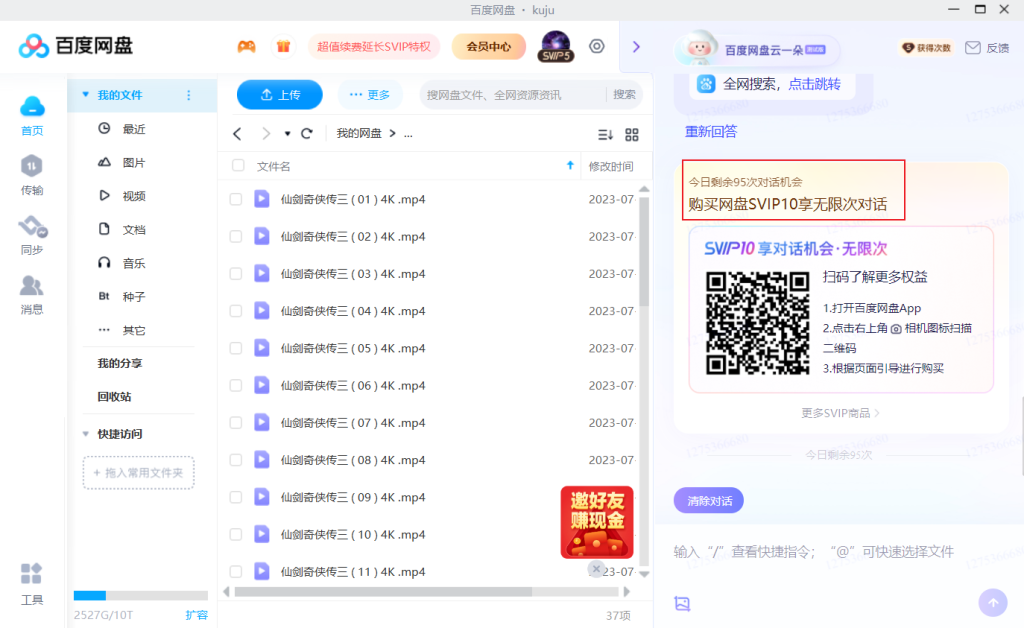The width and height of the screenshot is (1024, 628).
Task: Open the 同步 sync sidebar icon
Action: point(32,233)
